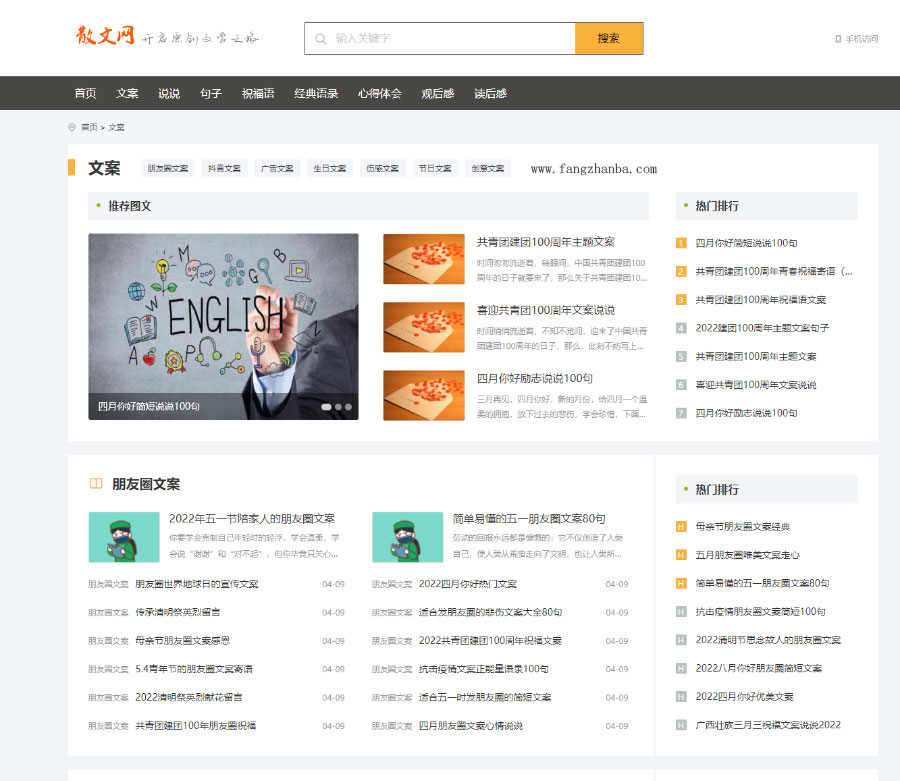Open list item 四月朋友圈文案心情说说
The width and height of the screenshot is (900, 781).
click(x=471, y=725)
